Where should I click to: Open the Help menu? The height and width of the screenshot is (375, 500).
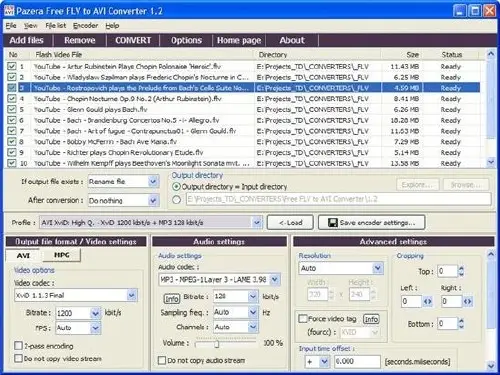point(112,26)
